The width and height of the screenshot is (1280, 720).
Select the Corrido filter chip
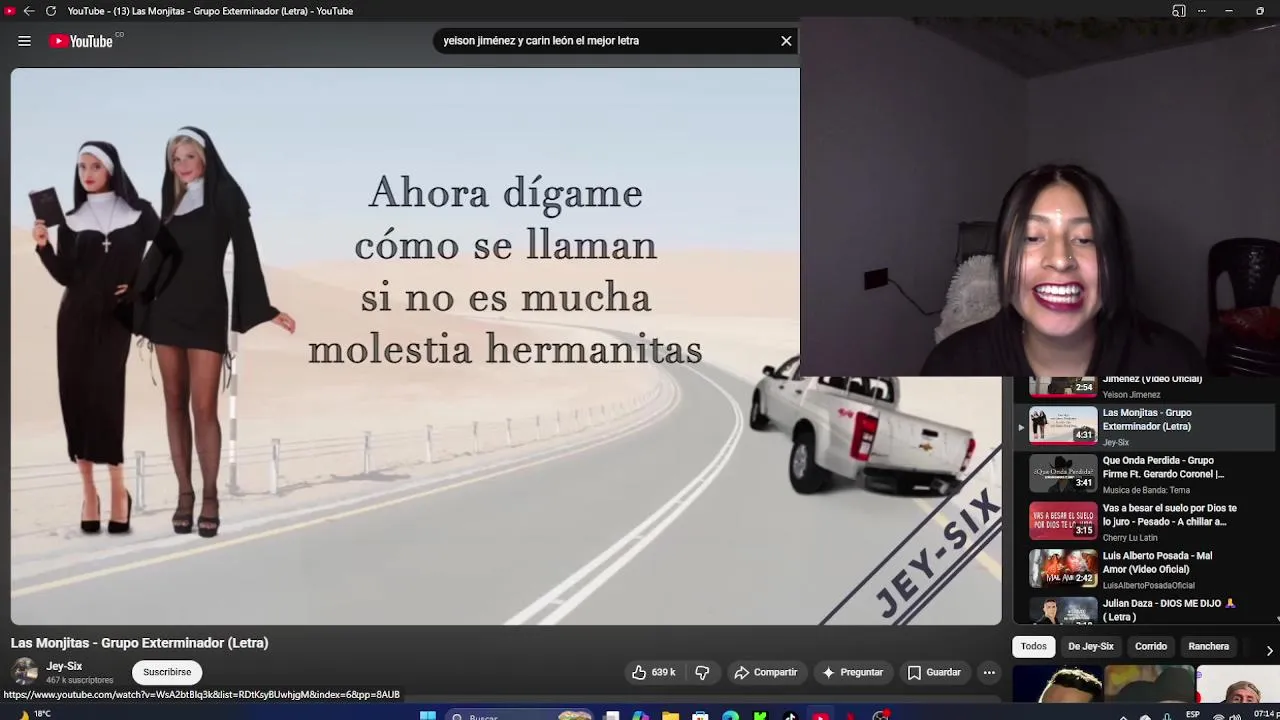1151,646
